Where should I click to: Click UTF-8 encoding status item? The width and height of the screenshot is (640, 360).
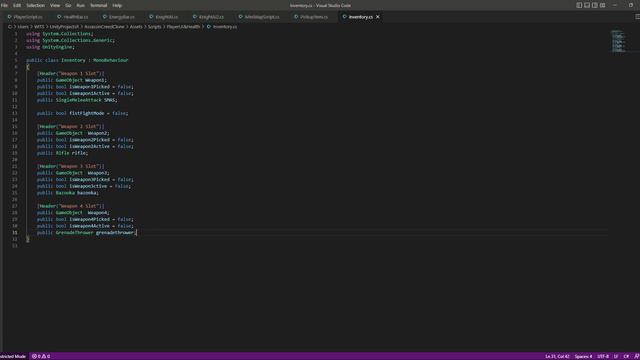tap(603, 356)
